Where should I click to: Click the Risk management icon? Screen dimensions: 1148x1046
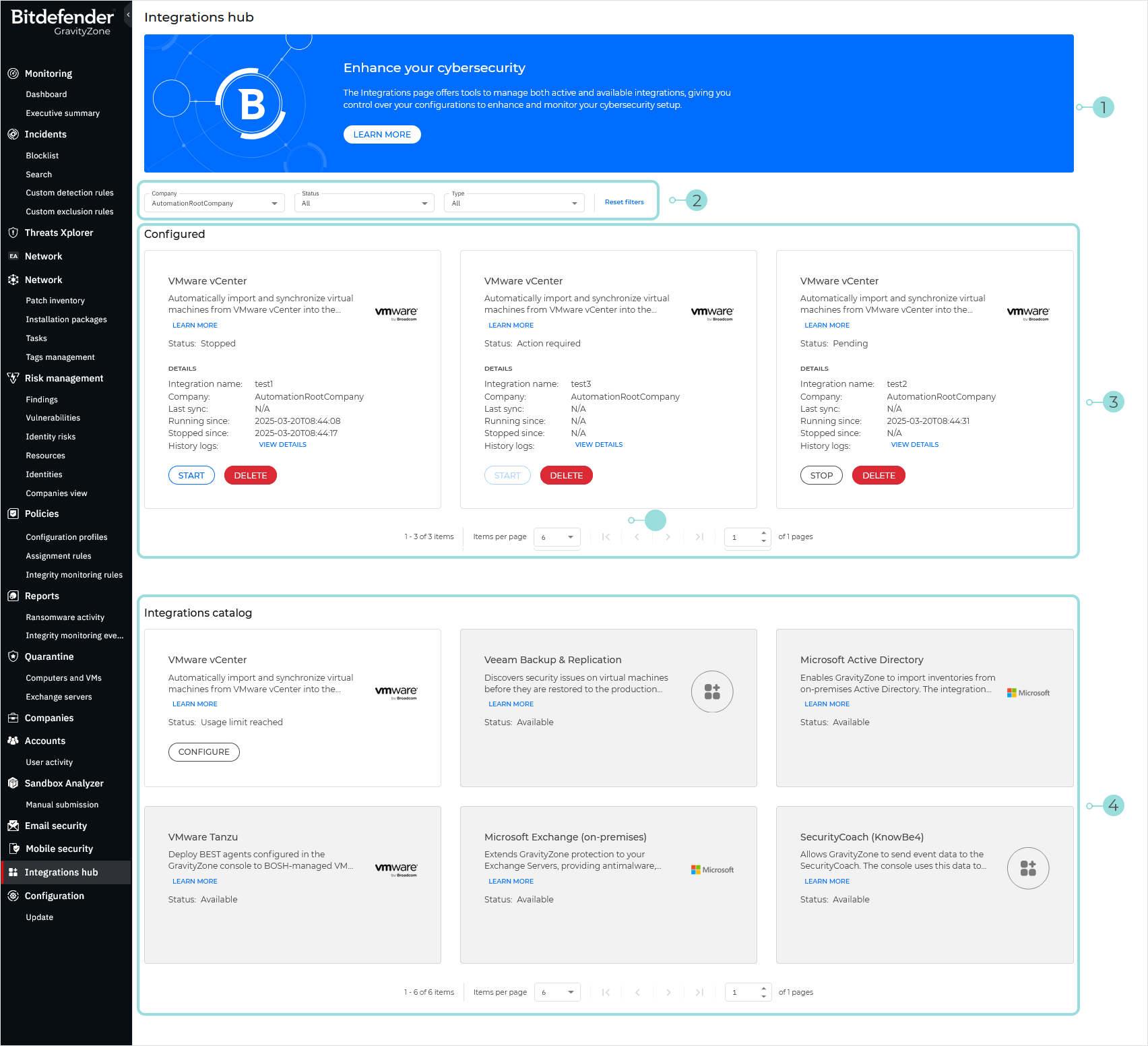tap(13, 378)
